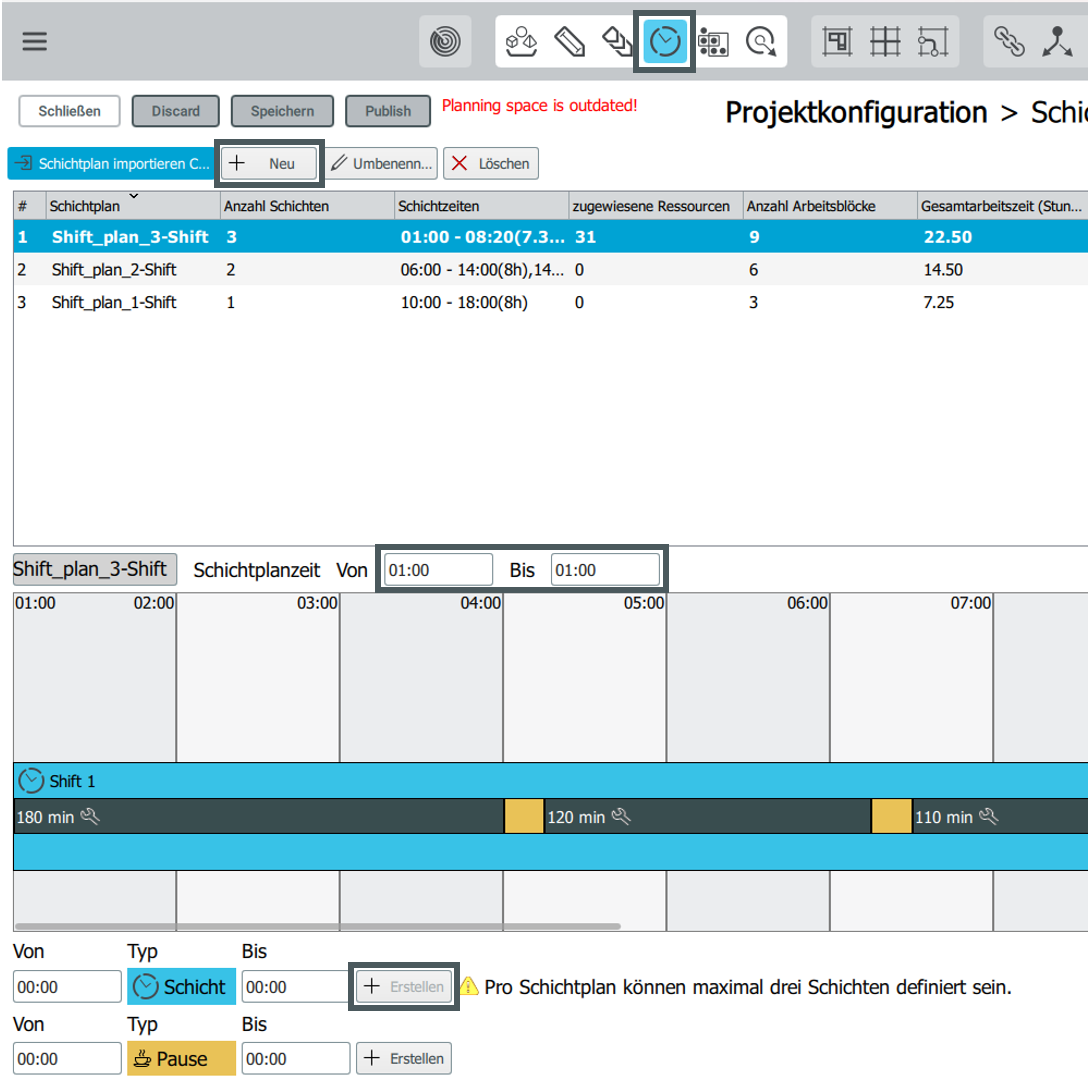Open the stacked layers arrow tool
The width and height of the screenshot is (1088, 1080).
616,42
